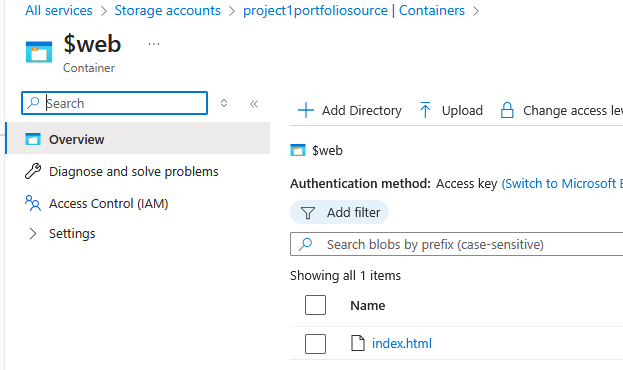Screen dimensions: 623x370
Task: Focus the sidebar Search field
Action: coord(114,103)
